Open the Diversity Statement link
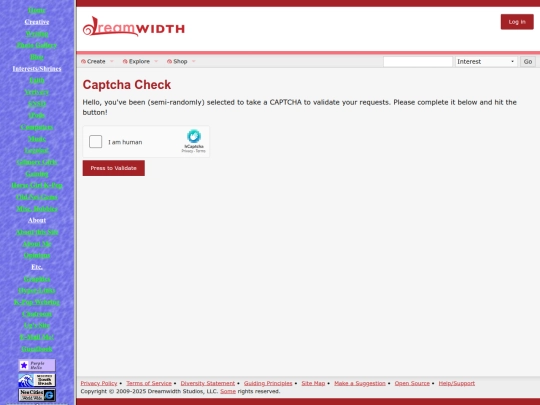The width and height of the screenshot is (540, 405). click(208, 383)
